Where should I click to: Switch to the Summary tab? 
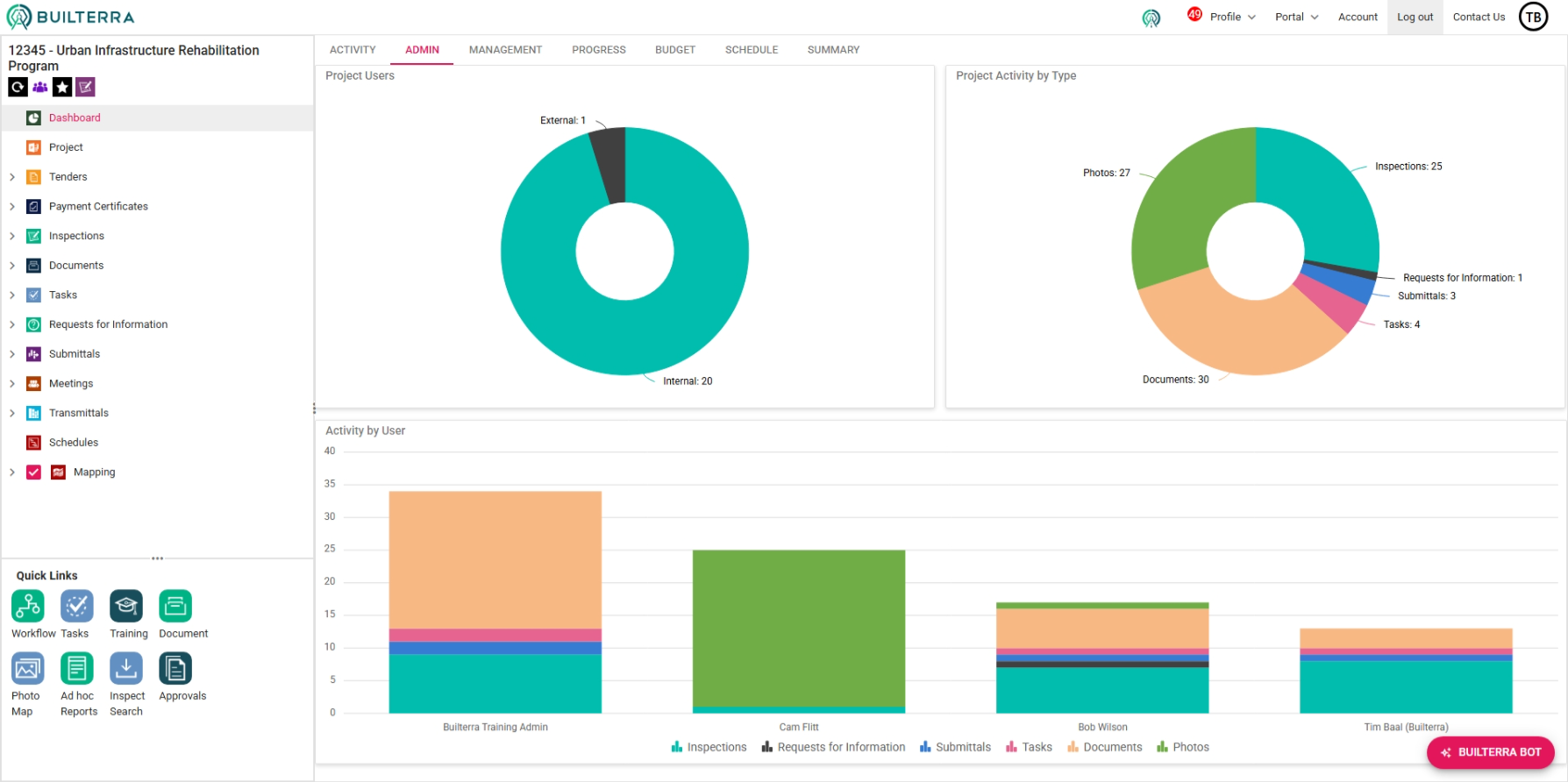pyautogui.click(x=833, y=50)
